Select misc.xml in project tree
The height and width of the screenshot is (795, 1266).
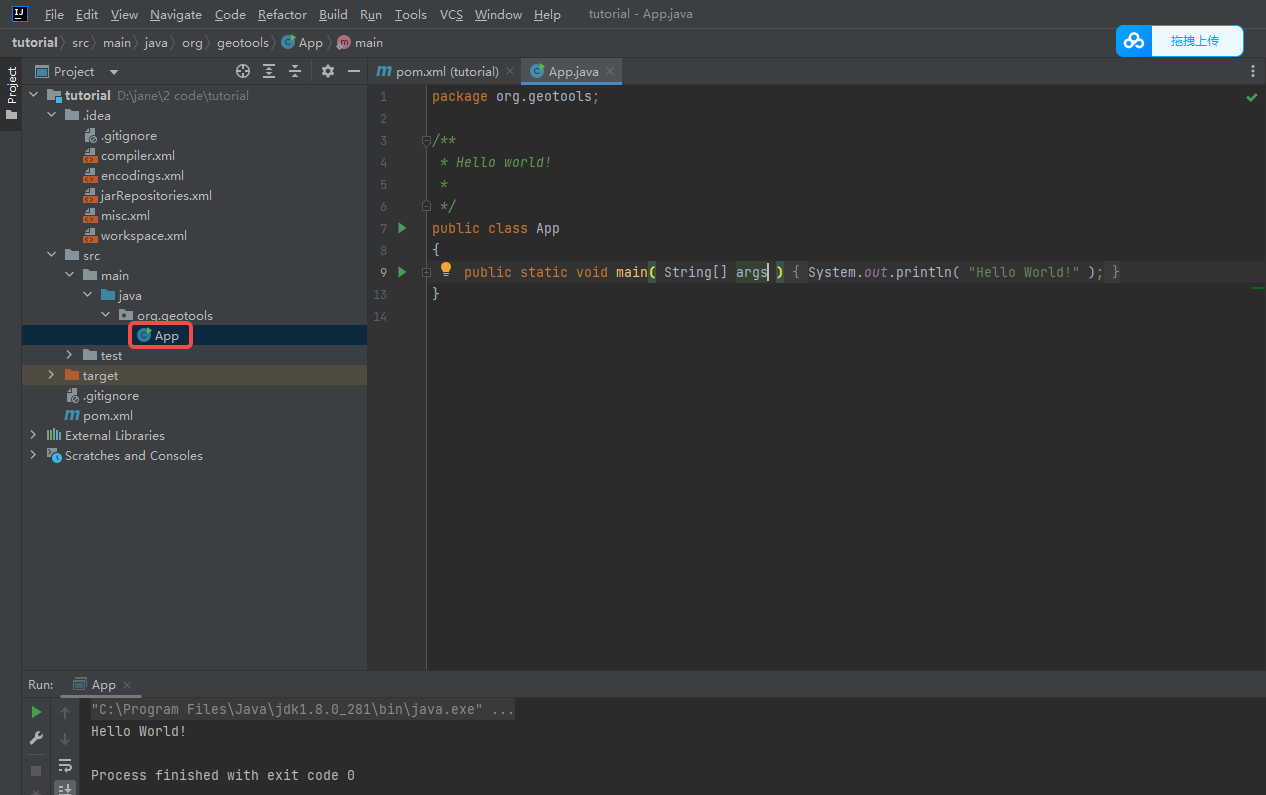pos(125,215)
